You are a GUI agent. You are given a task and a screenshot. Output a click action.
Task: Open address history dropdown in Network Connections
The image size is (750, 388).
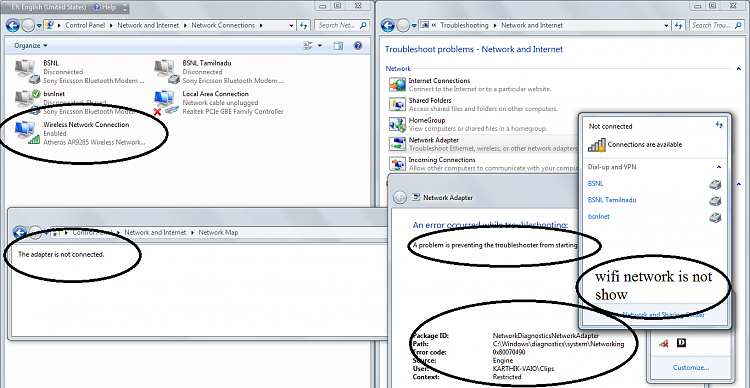click(291, 25)
